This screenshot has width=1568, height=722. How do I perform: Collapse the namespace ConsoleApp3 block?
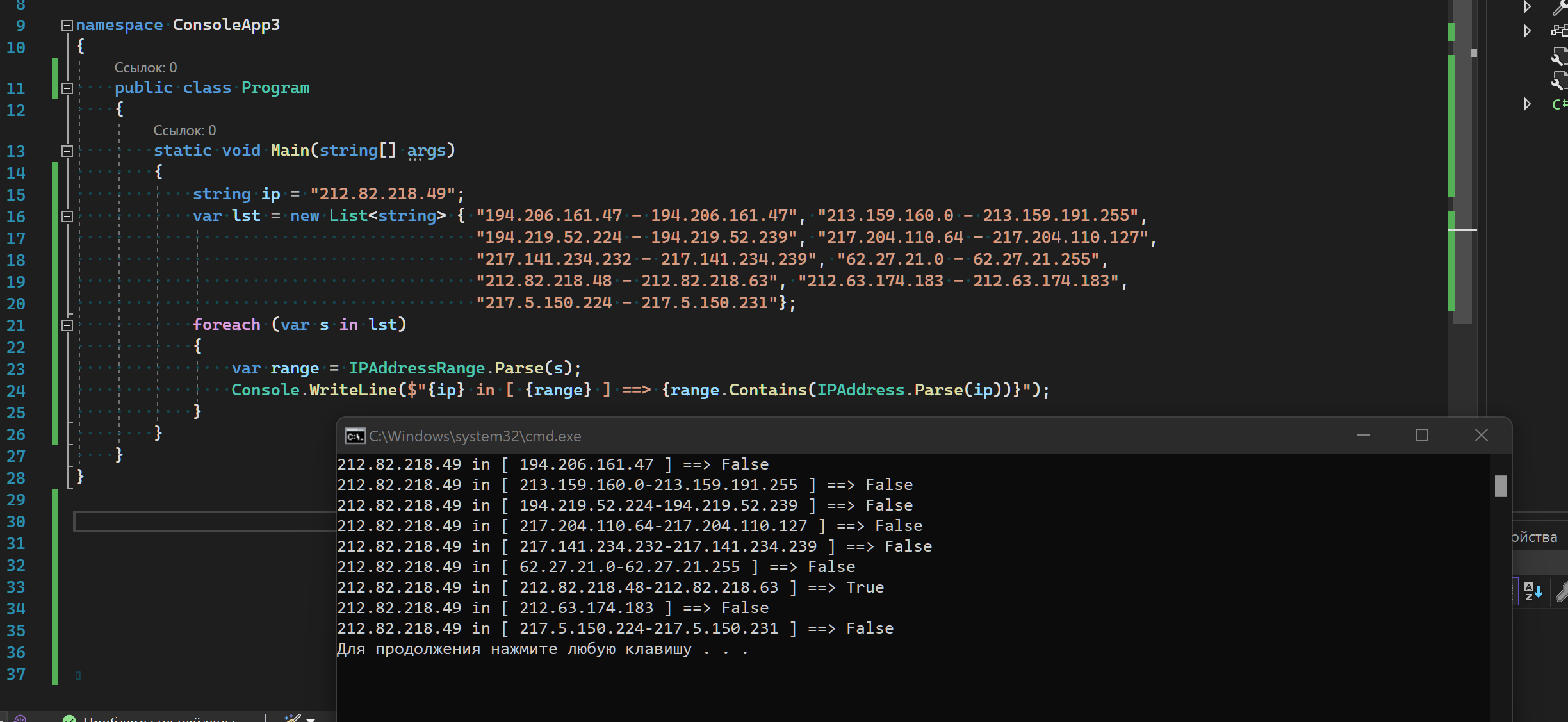tap(67, 26)
